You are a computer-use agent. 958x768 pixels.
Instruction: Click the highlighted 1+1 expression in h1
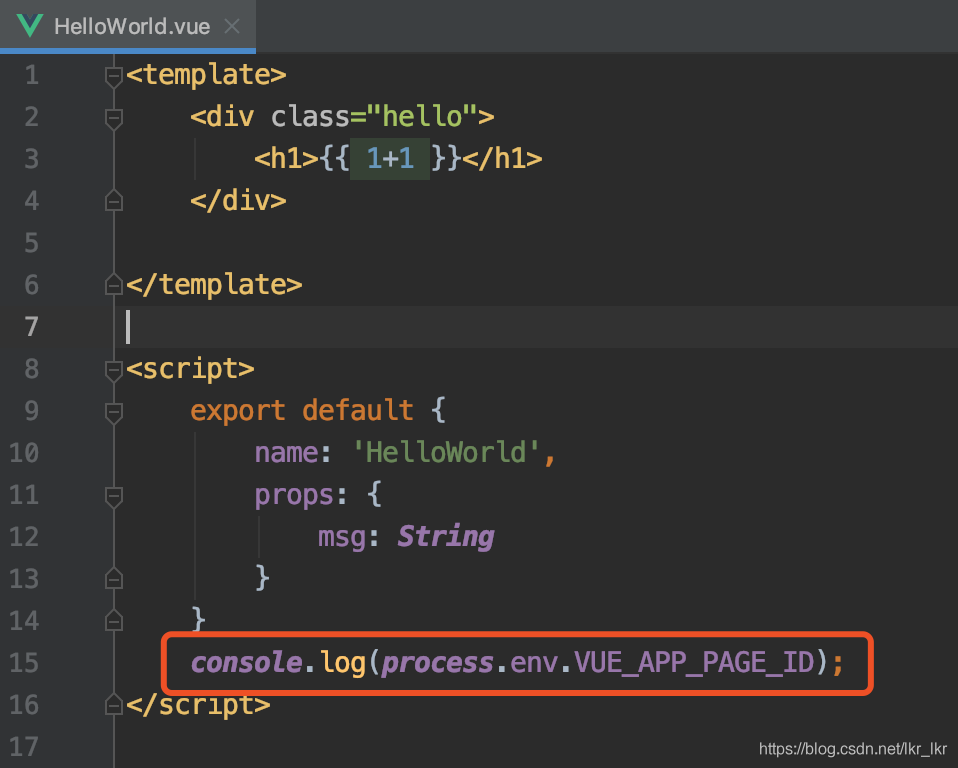(x=390, y=159)
